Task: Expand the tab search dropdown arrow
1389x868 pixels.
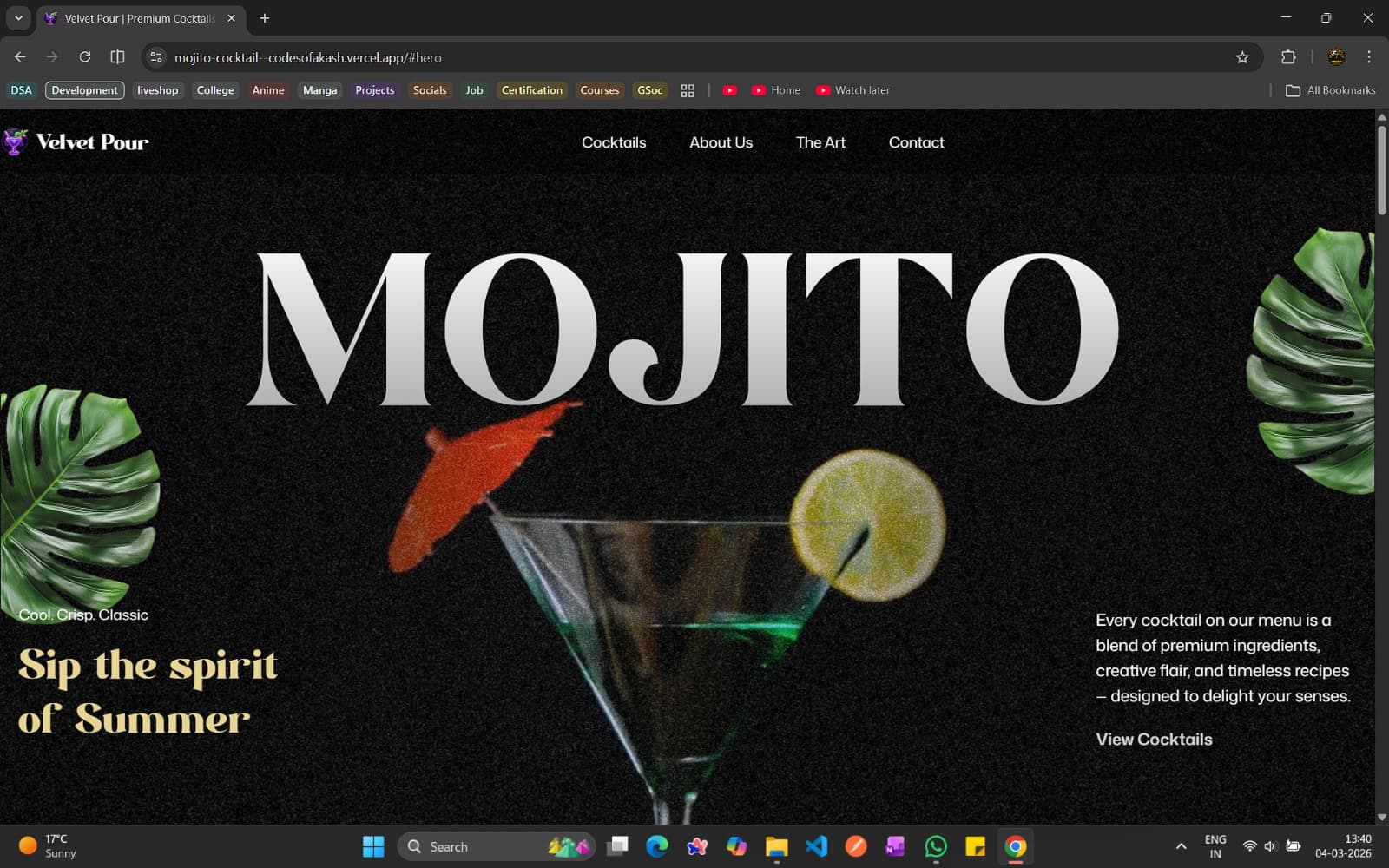Action: pos(18,18)
